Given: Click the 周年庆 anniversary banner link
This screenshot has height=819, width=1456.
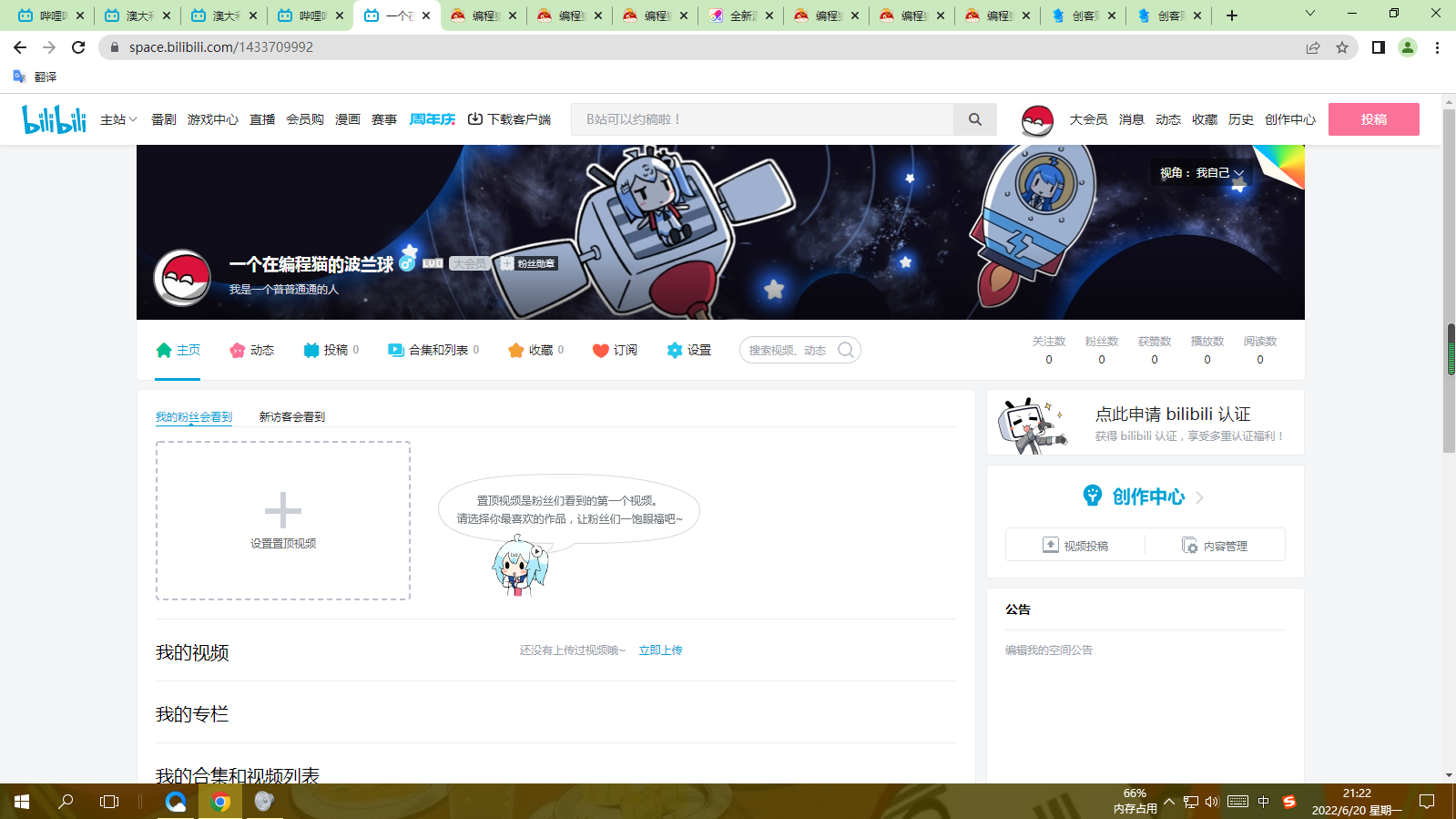Looking at the screenshot, I should click(433, 119).
